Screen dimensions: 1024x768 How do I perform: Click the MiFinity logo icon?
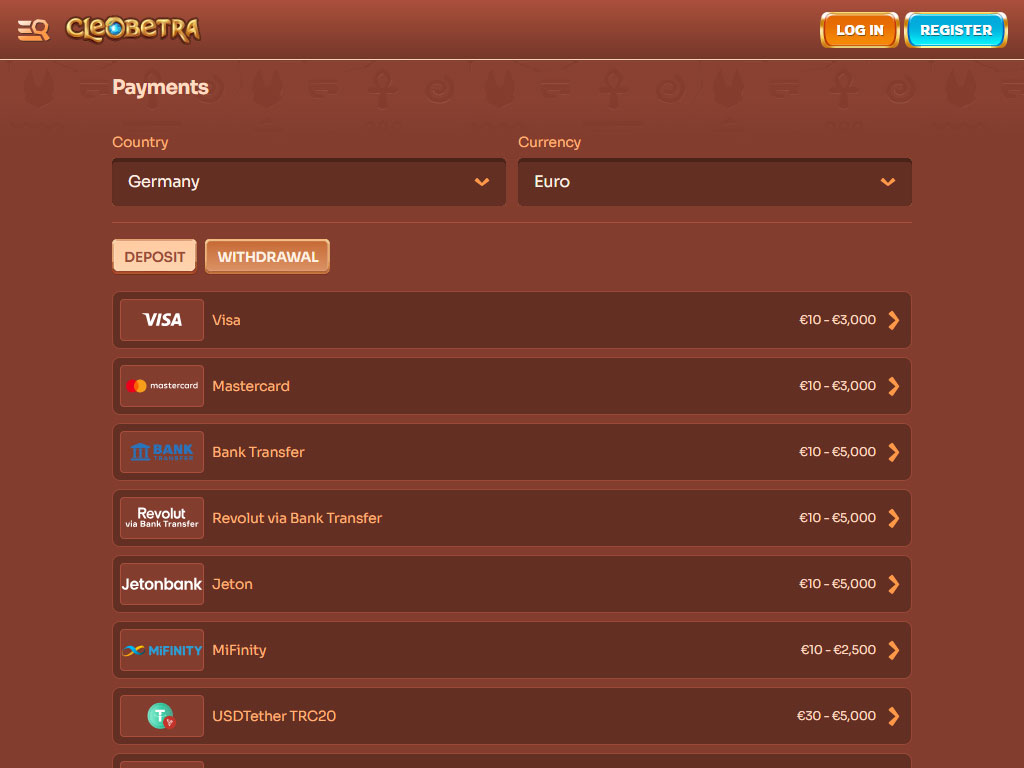click(x=162, y=650)
